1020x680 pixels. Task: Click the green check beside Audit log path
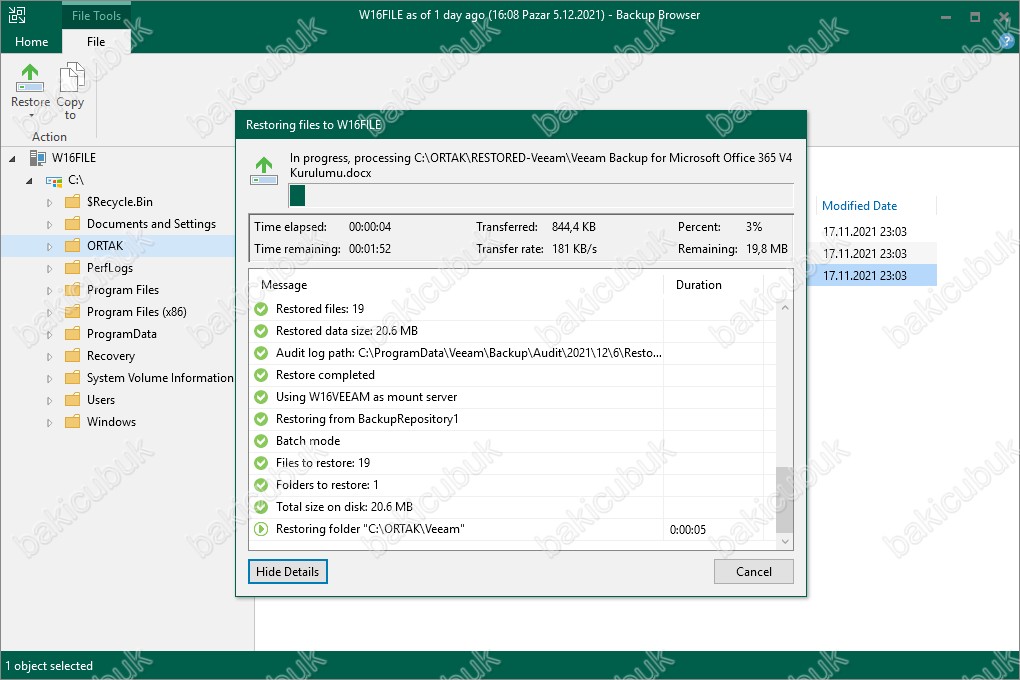(261, 353)
